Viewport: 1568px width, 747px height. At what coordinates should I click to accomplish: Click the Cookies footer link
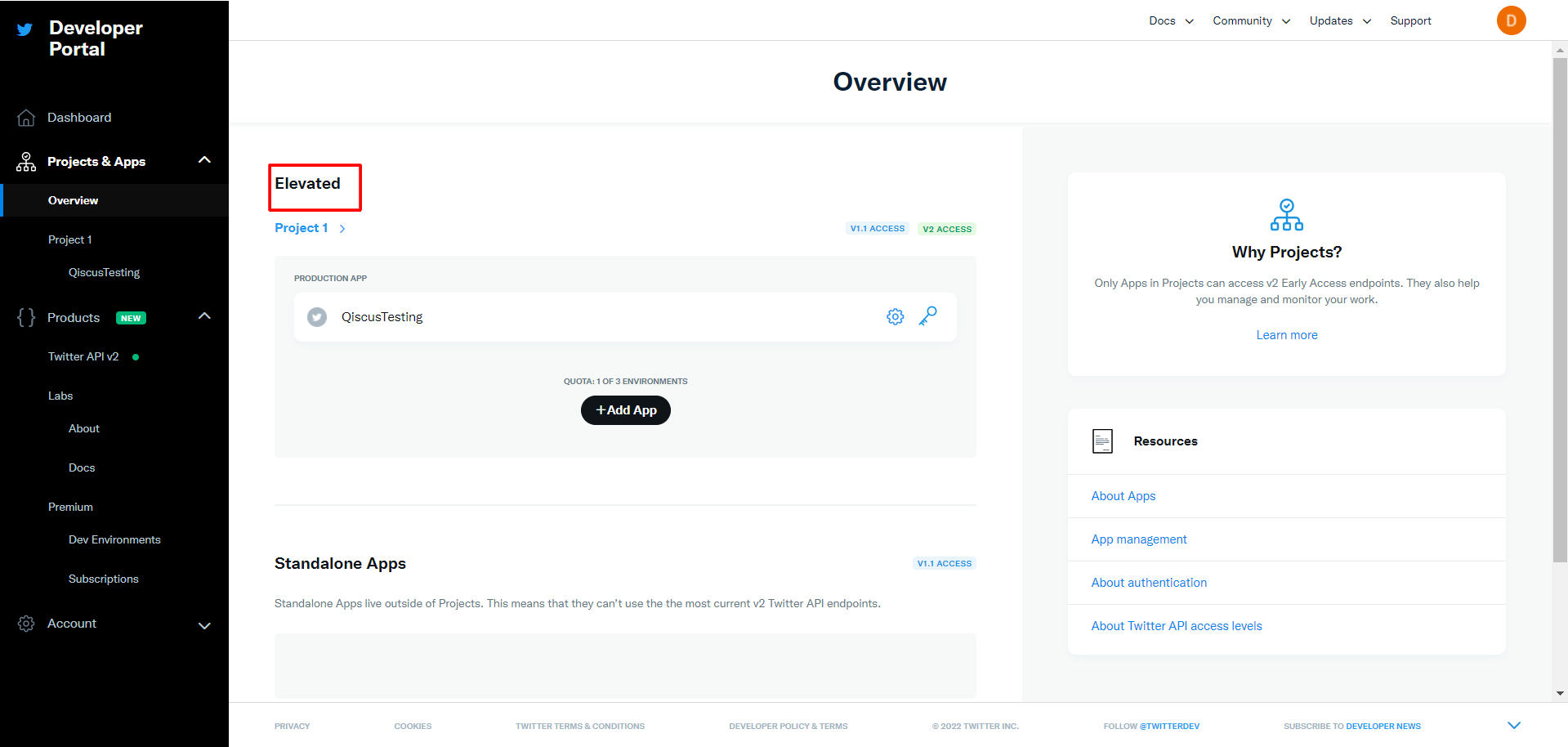click(x=413, y=726)
